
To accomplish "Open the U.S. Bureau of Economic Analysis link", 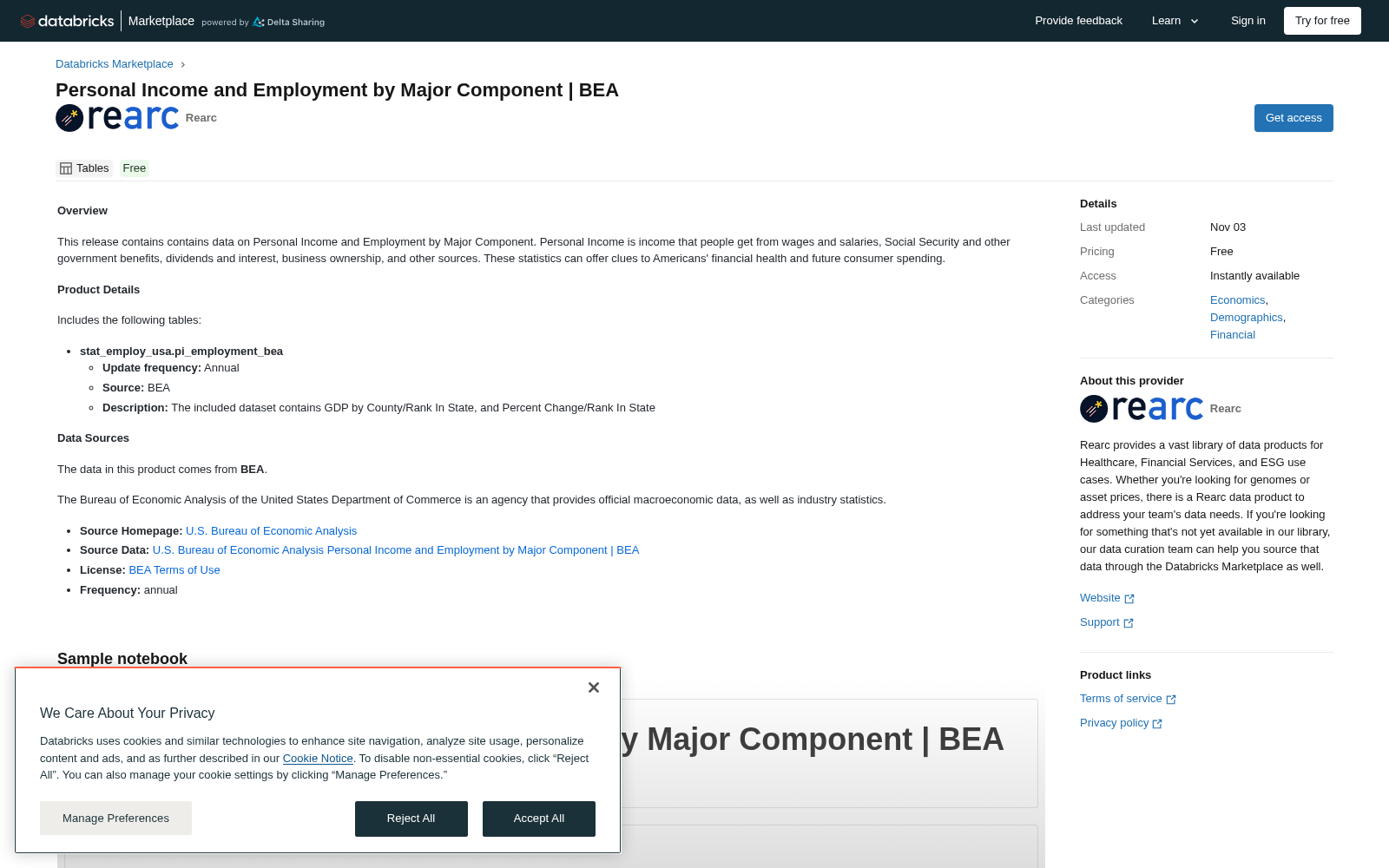I will 271,531.
